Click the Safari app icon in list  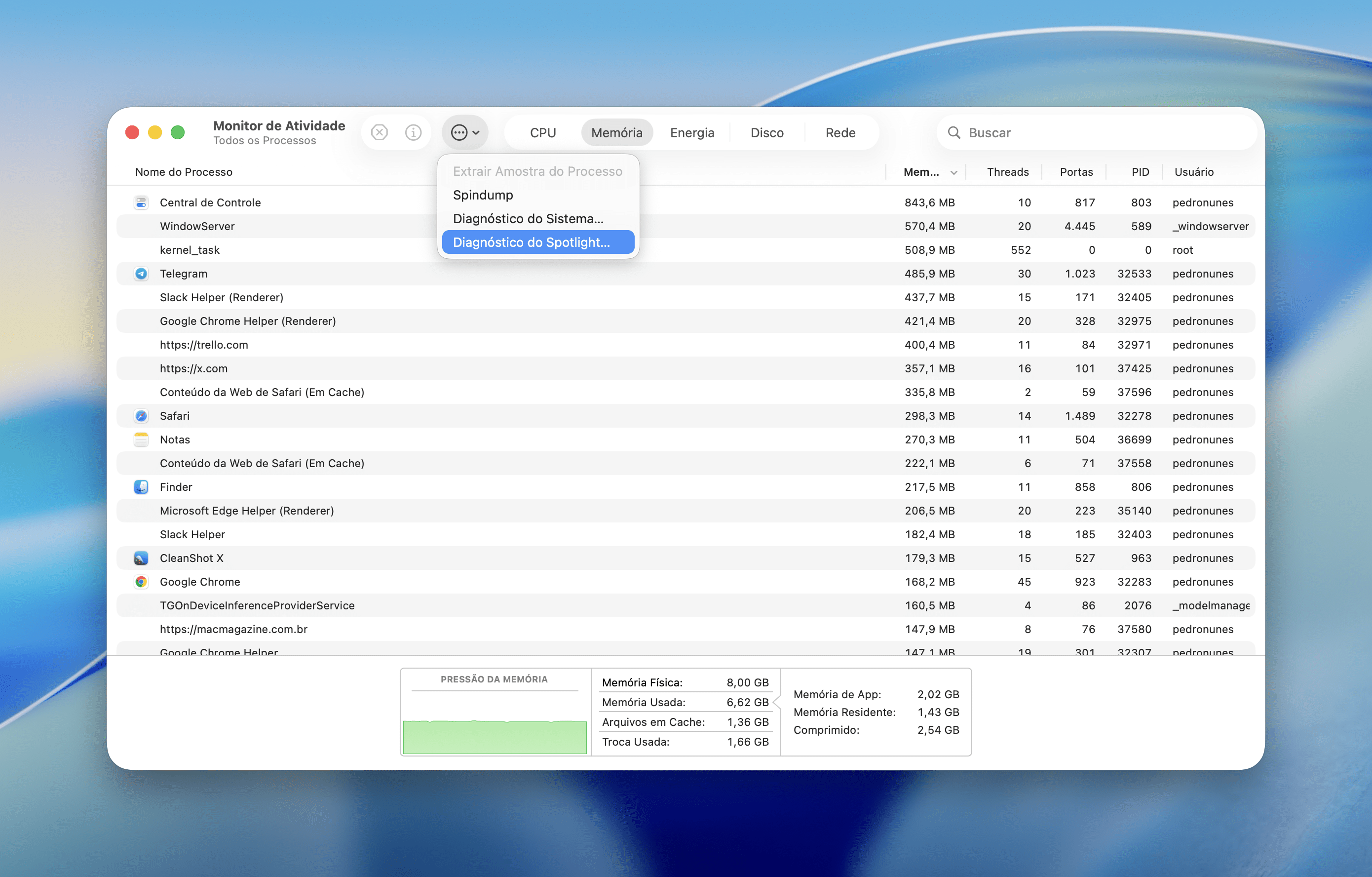coord(141,416)
